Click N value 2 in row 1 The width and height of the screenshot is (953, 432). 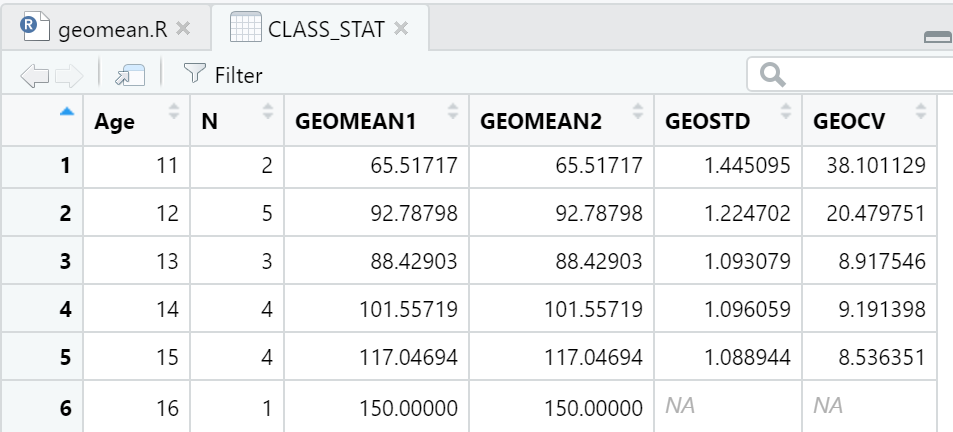click(236, 165)
